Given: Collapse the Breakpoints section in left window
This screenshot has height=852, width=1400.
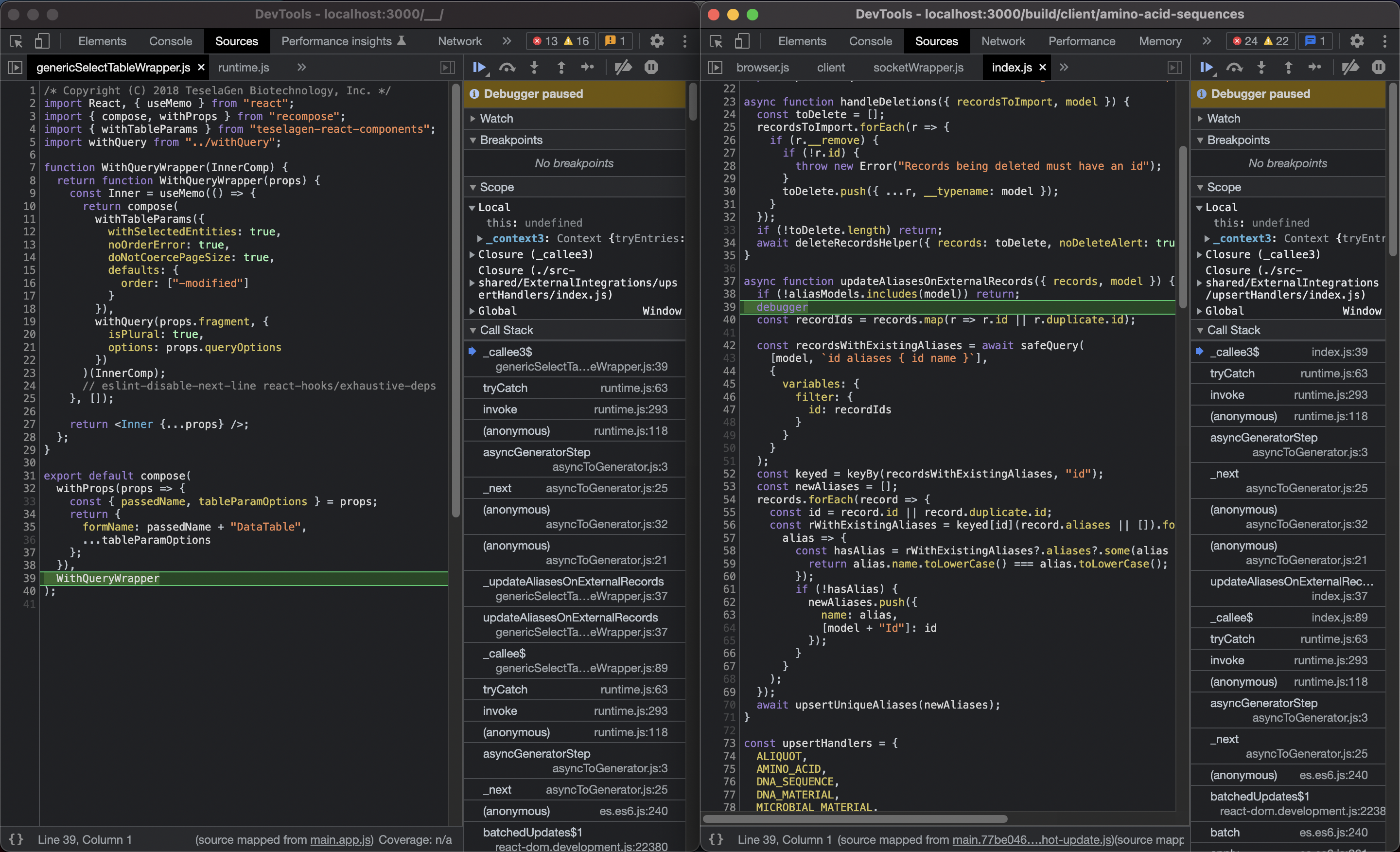Looking at the screenshot, I should coord(575,140).
